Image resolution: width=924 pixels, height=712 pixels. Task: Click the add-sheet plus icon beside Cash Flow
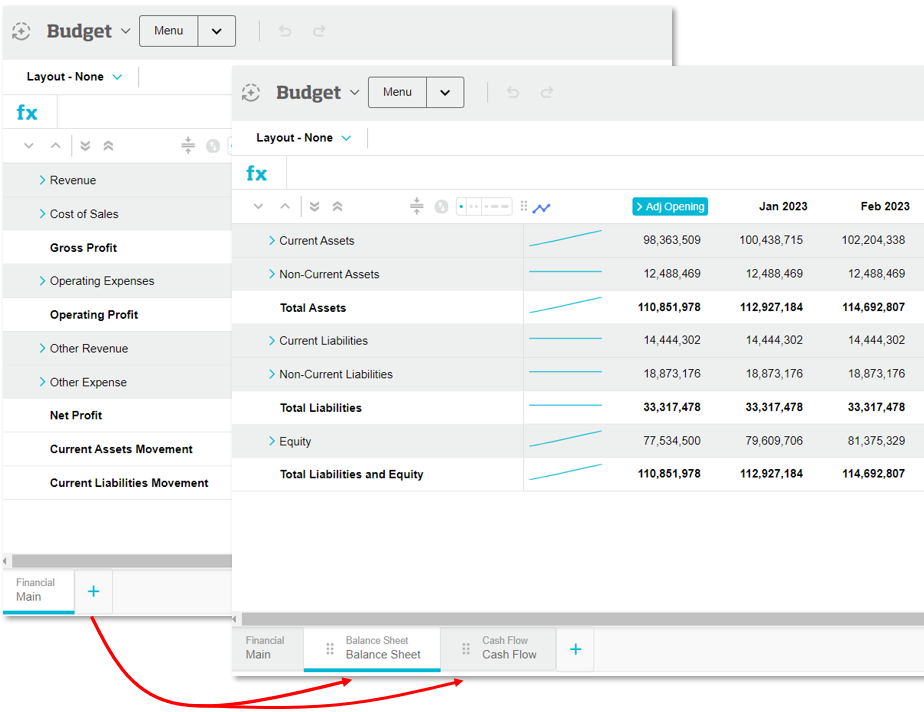[x=575, y=649]
